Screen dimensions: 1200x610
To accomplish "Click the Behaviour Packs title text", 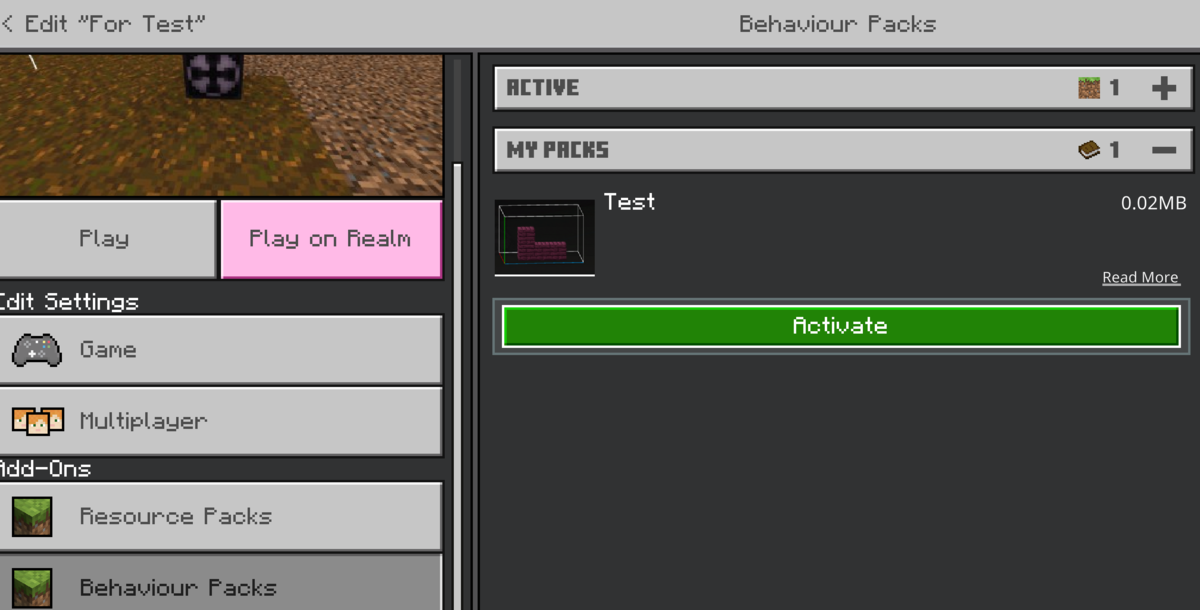I will point(838,24).
